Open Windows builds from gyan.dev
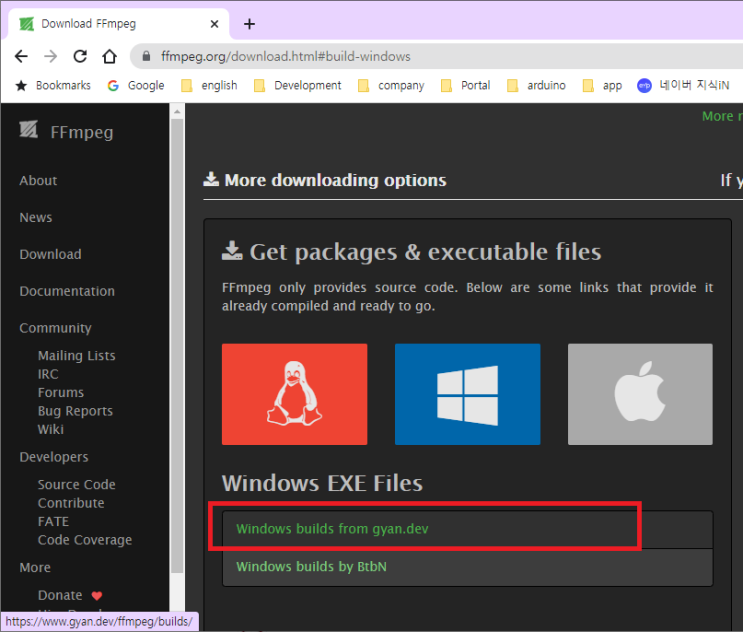The height and width of the screenshot is (632, 743). (x=332, y=529)
